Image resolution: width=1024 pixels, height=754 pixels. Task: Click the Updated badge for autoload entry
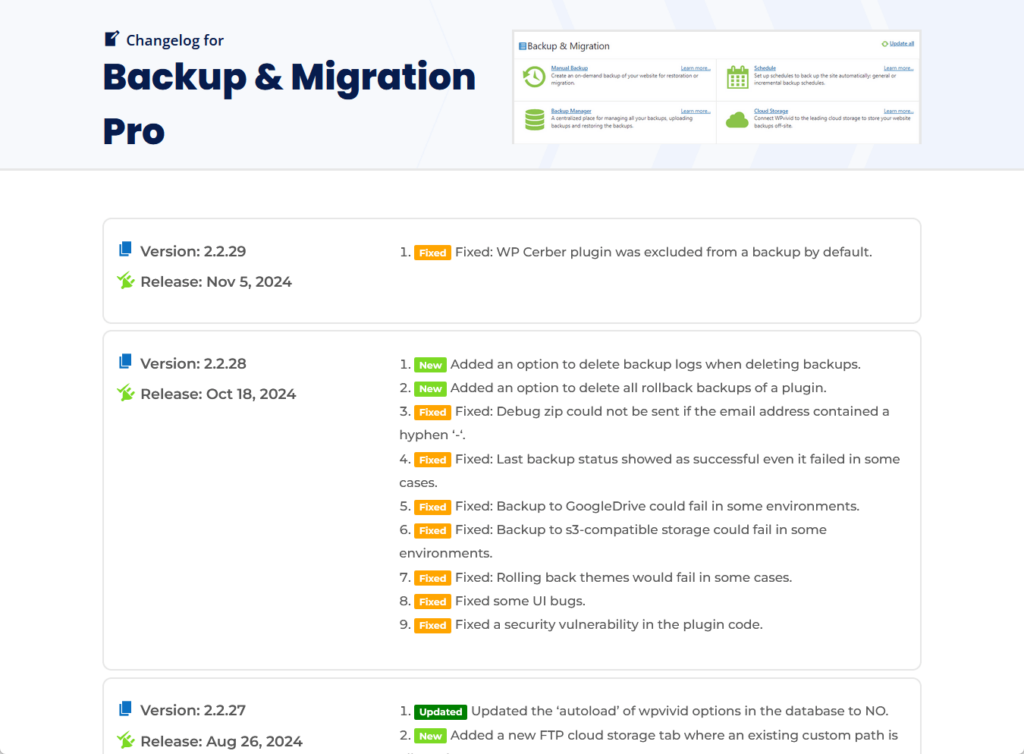(441, 712)
